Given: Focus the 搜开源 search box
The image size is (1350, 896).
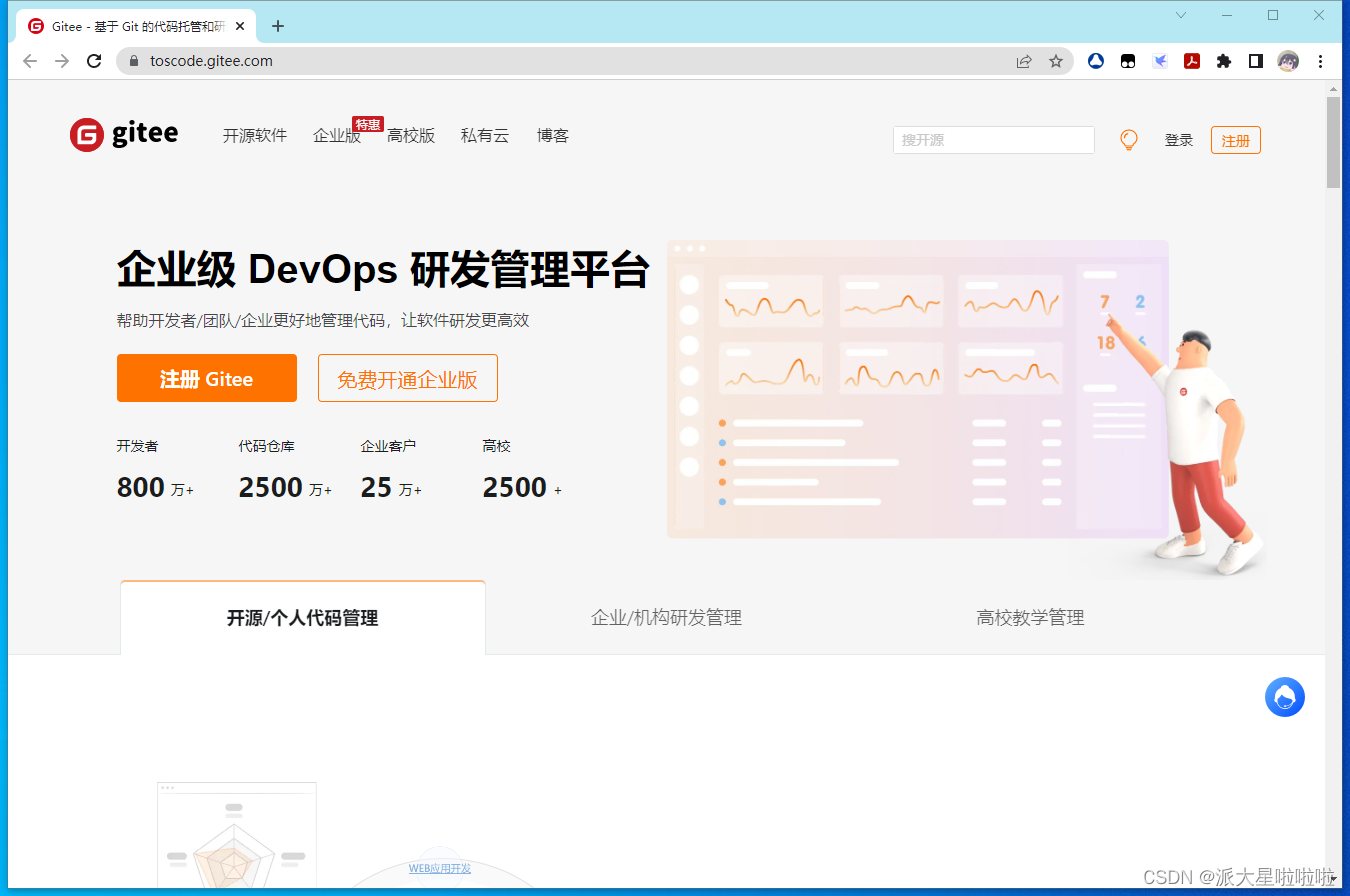Looking at the screenshot, I should coord(994,140).
